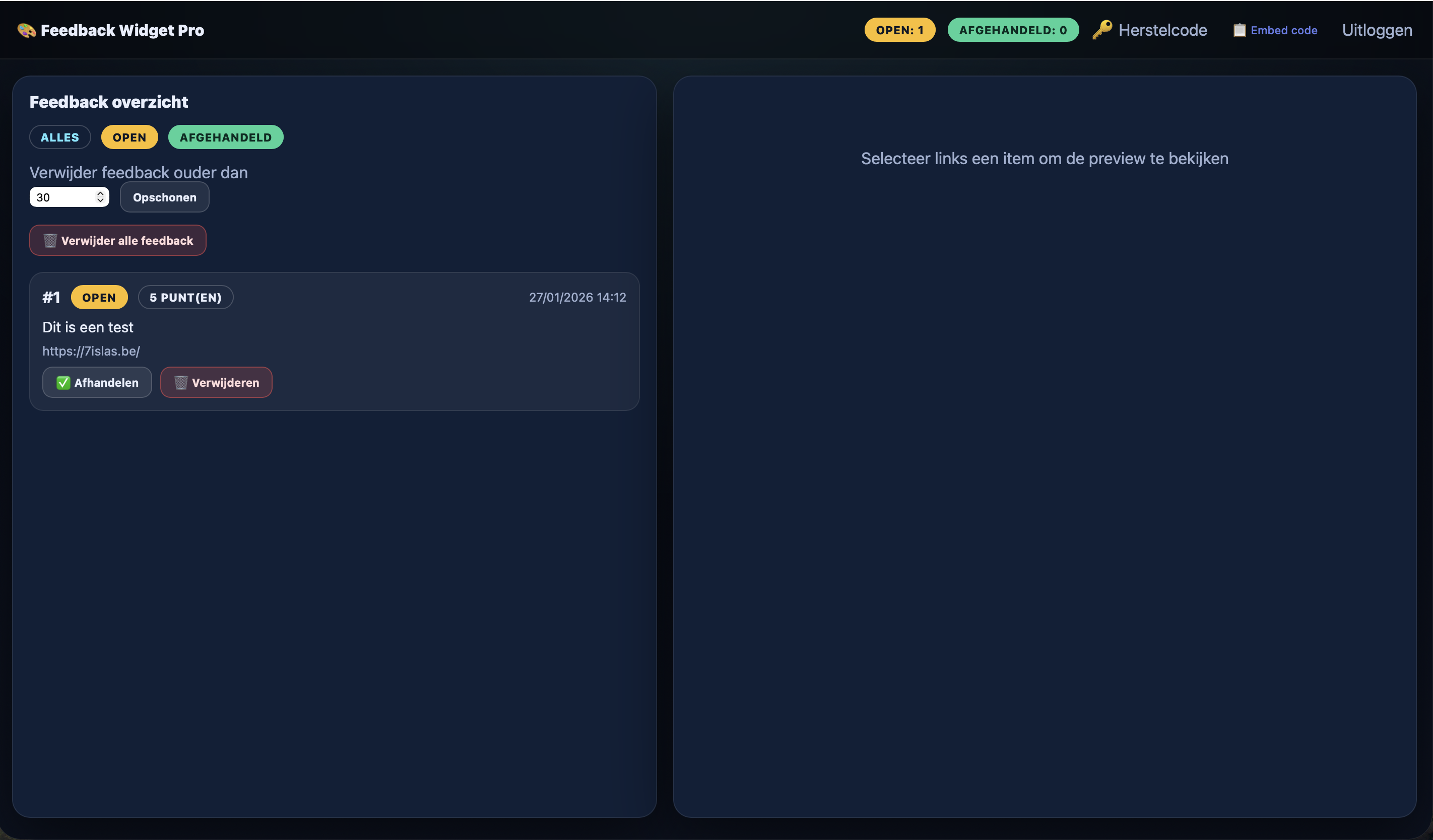The height and width of the screenshot is (840, 1433).
Task: Open the https://7islas.be/ link
Action: [x=91, y=351]
